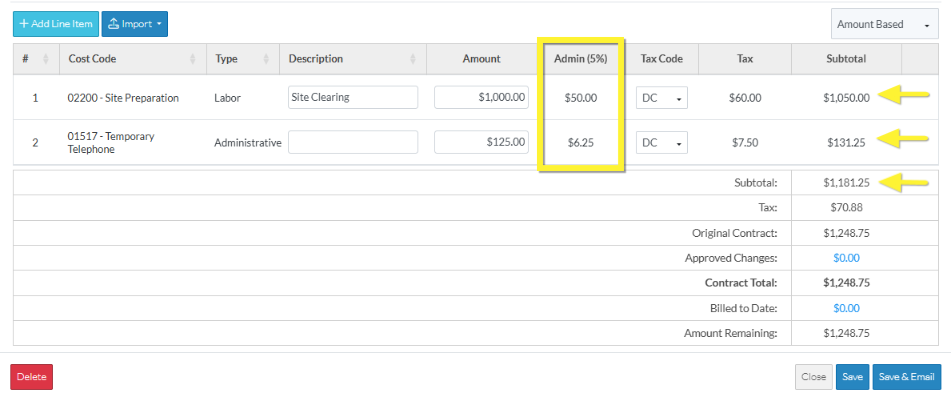Click the $125.00 amount field
The image size is (951, 401).
(481, 143)
